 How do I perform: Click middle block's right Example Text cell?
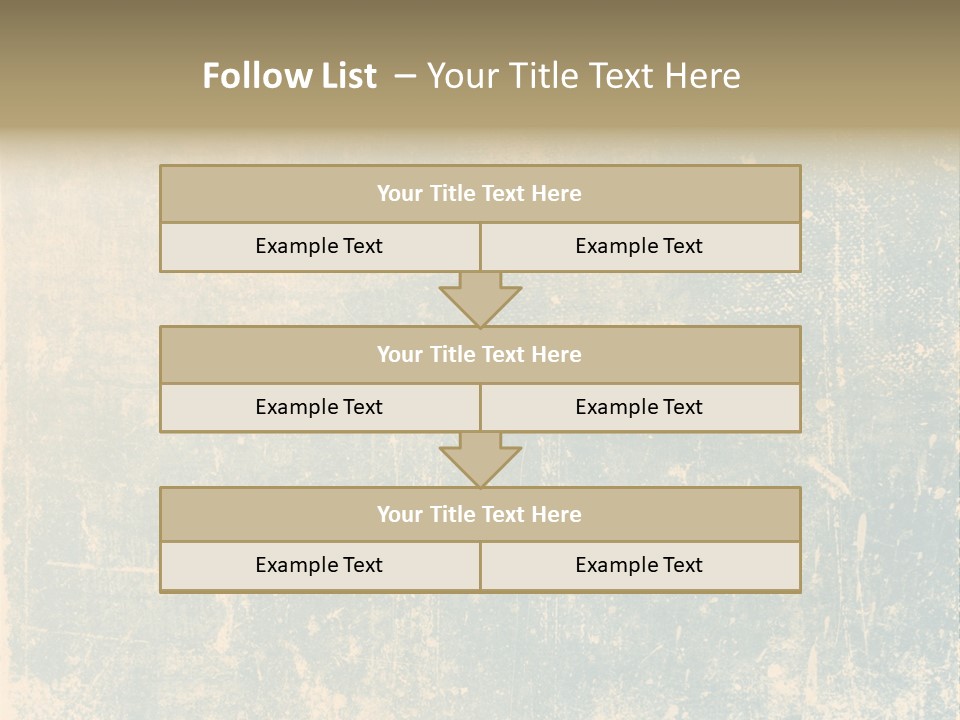(639, 407)
